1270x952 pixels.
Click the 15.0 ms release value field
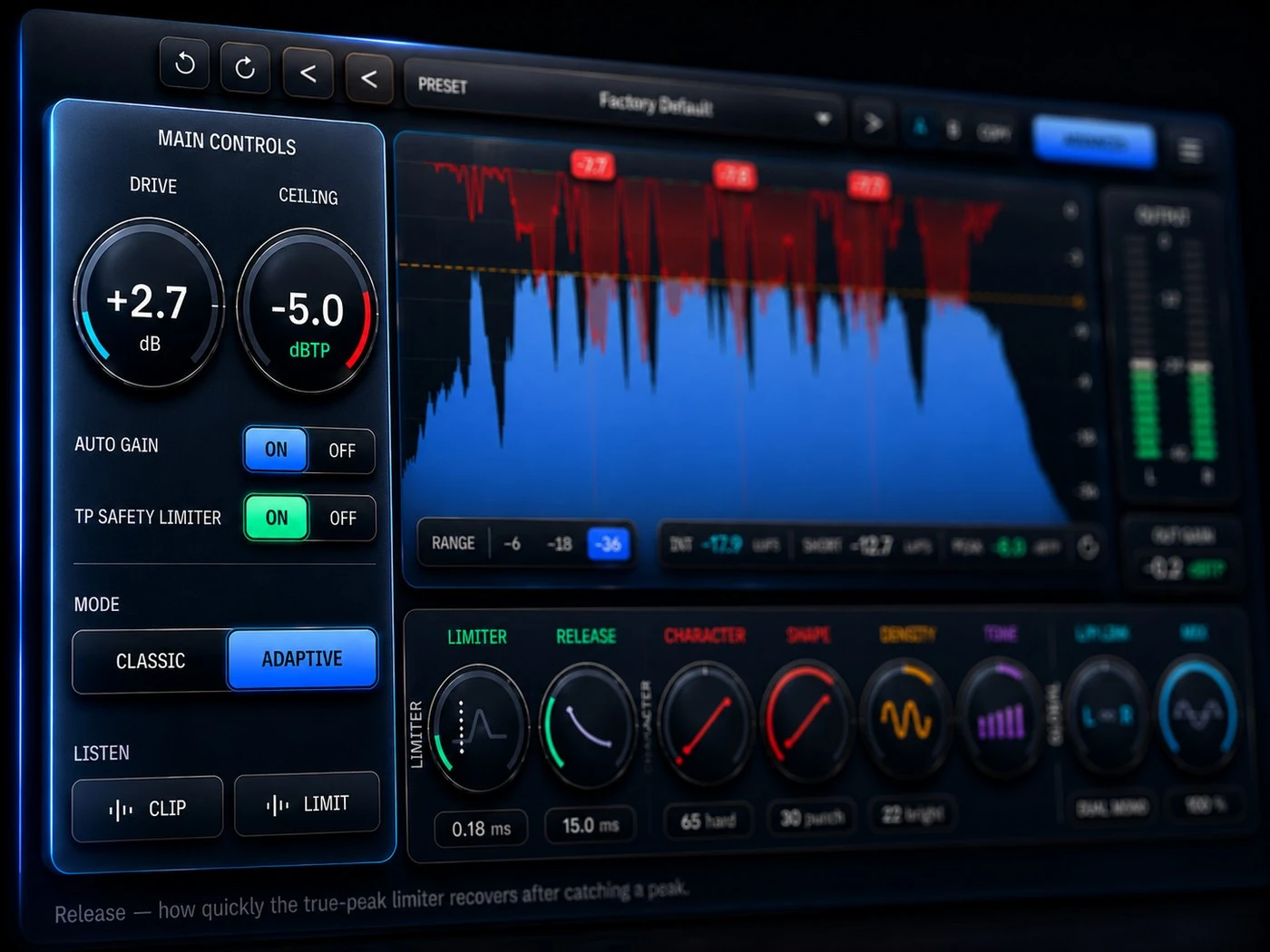(x=591, y=825)
